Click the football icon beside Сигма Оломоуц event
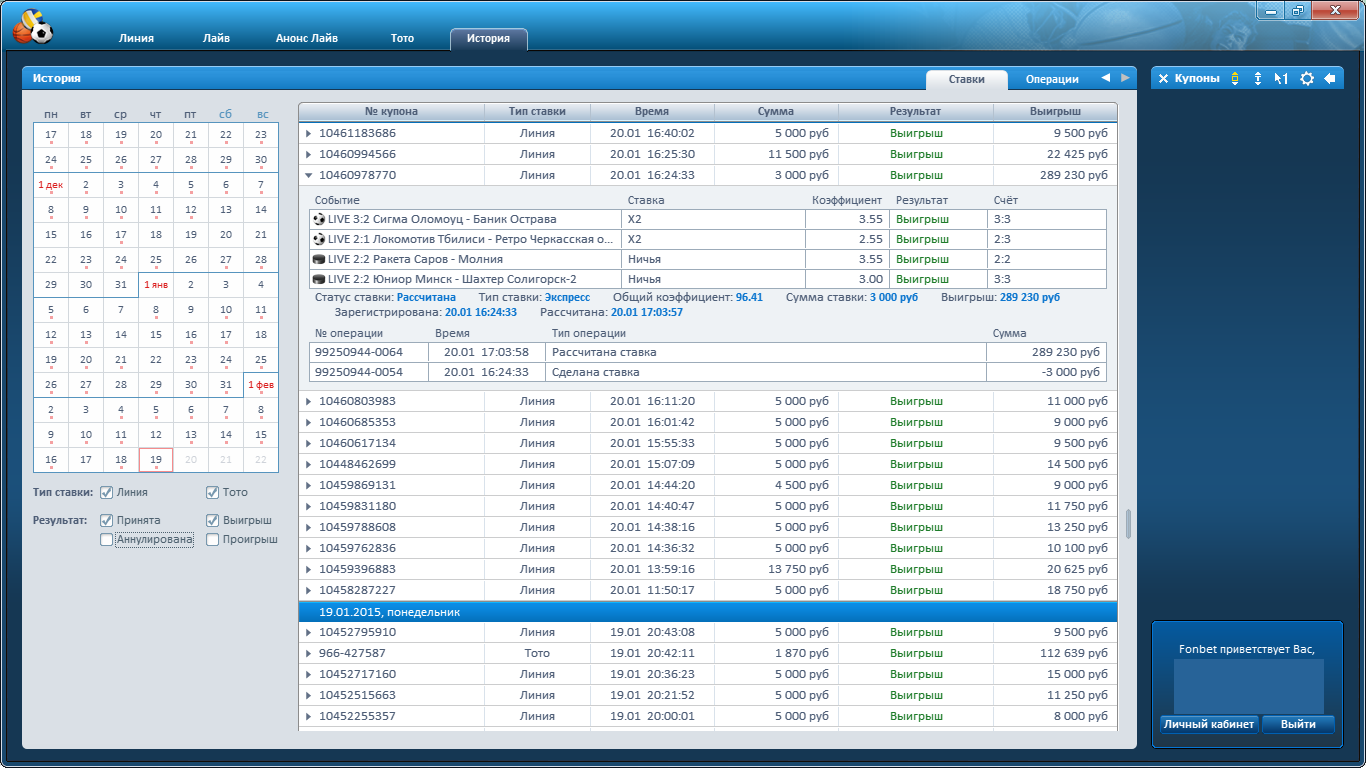 pos(319,219)
